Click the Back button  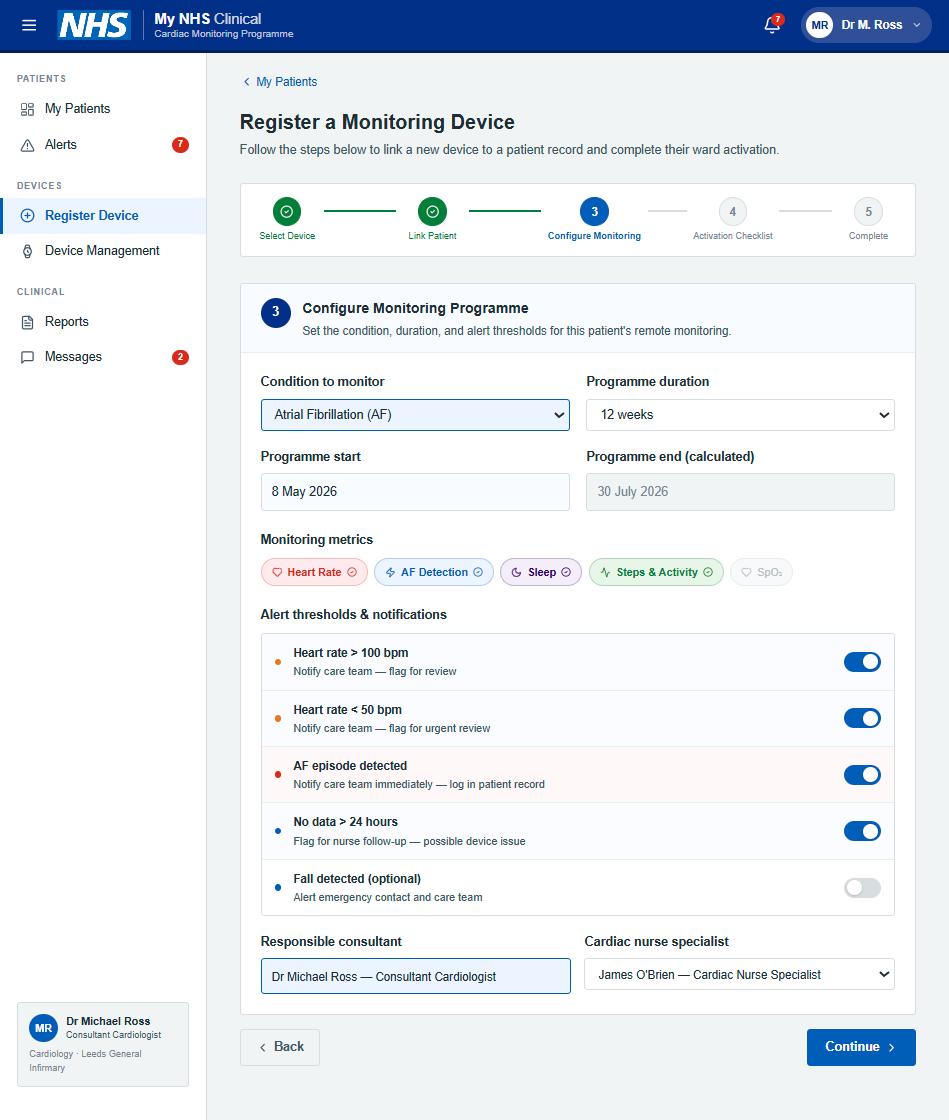tap(280, 1047)
